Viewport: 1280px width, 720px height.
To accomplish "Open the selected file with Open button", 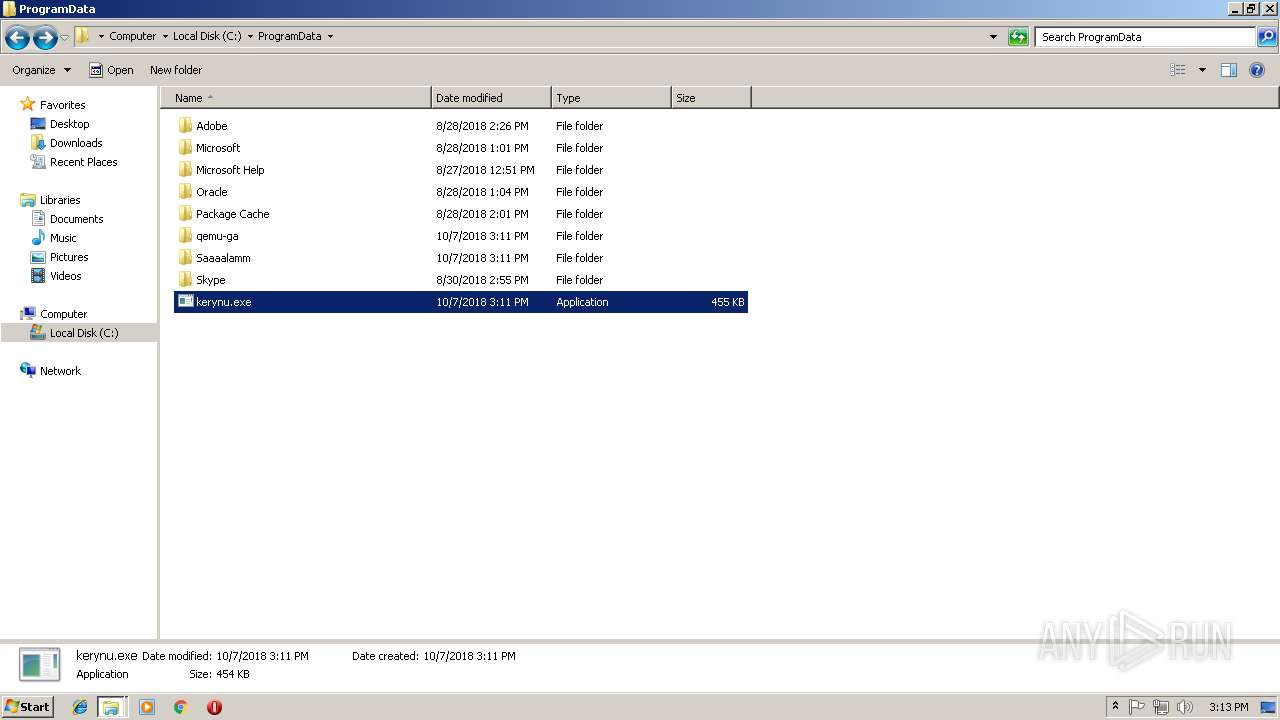I will pyautogui.click(x=111, y=70).
